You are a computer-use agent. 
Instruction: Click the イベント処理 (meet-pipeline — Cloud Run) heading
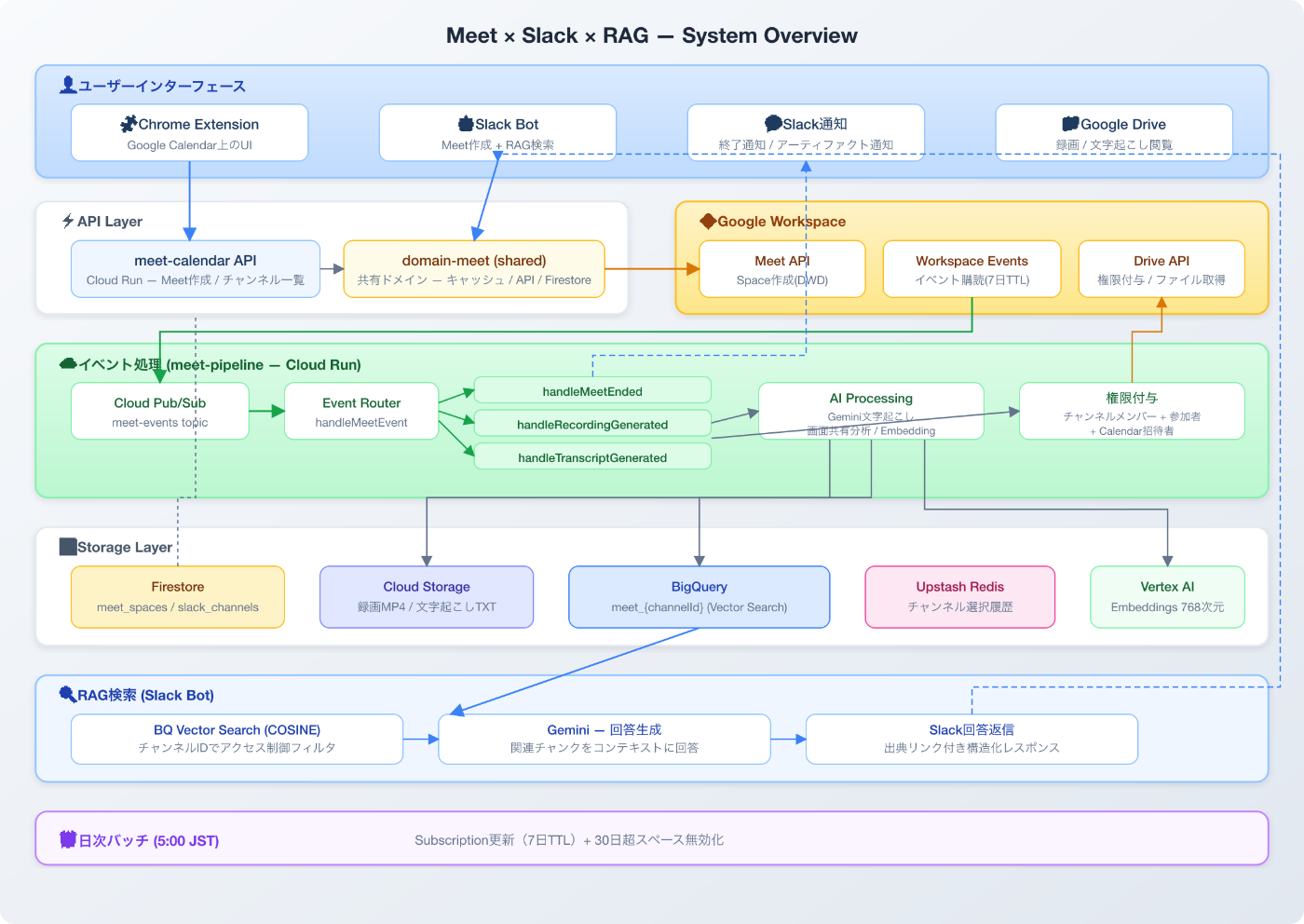[x=219, y=364]
